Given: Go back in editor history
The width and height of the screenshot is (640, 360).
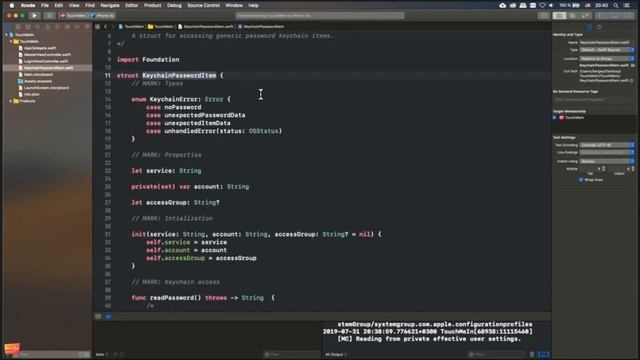Looking at the screenshot, I should coord(105,27).
